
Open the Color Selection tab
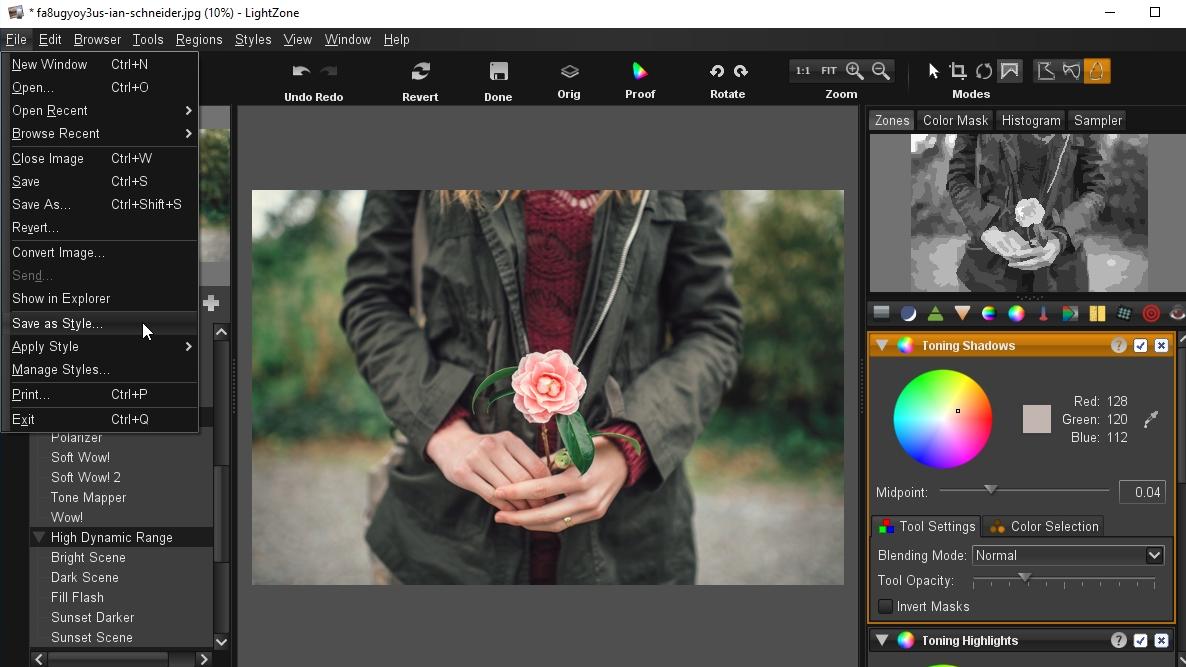coord(1044,526)
